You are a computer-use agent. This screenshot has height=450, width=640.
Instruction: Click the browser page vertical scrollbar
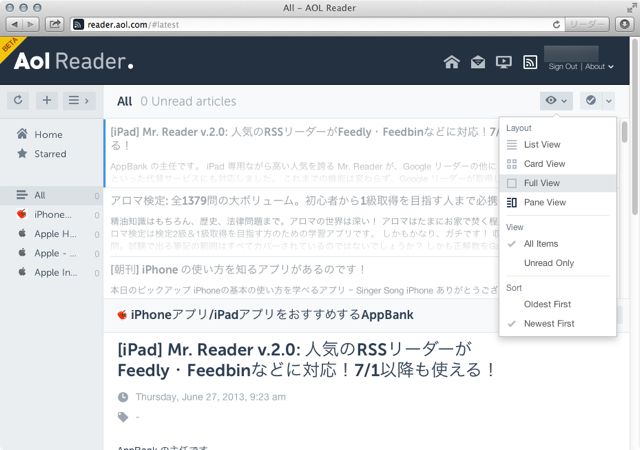point(635,127)
